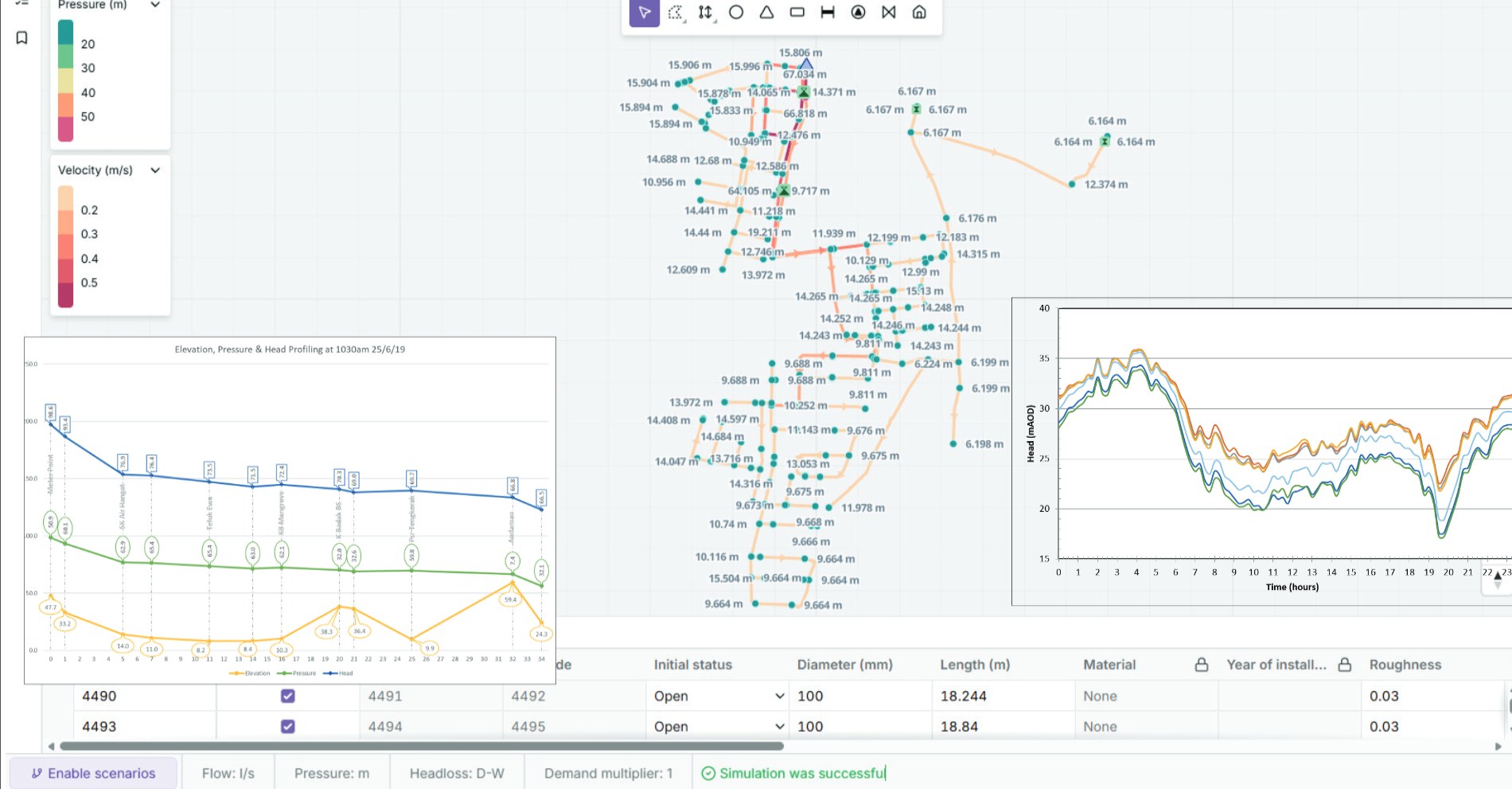Choose the lasso area selection tool

[x=676, y=12]
